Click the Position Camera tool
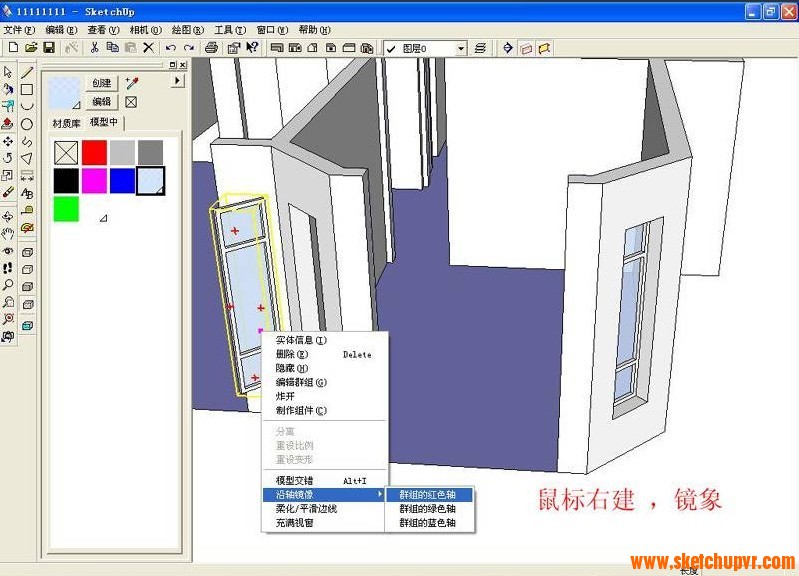Image resolution: width=799 pixels, height=576 pixels. coord(8,337)
